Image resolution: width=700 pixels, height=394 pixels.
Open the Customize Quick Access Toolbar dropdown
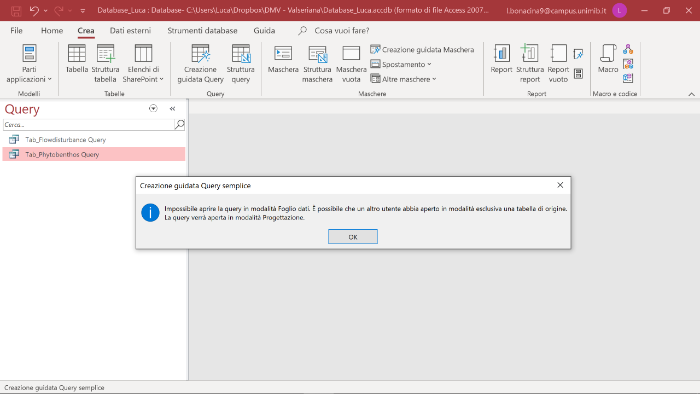pyautogui.click(x=83, y=11)
